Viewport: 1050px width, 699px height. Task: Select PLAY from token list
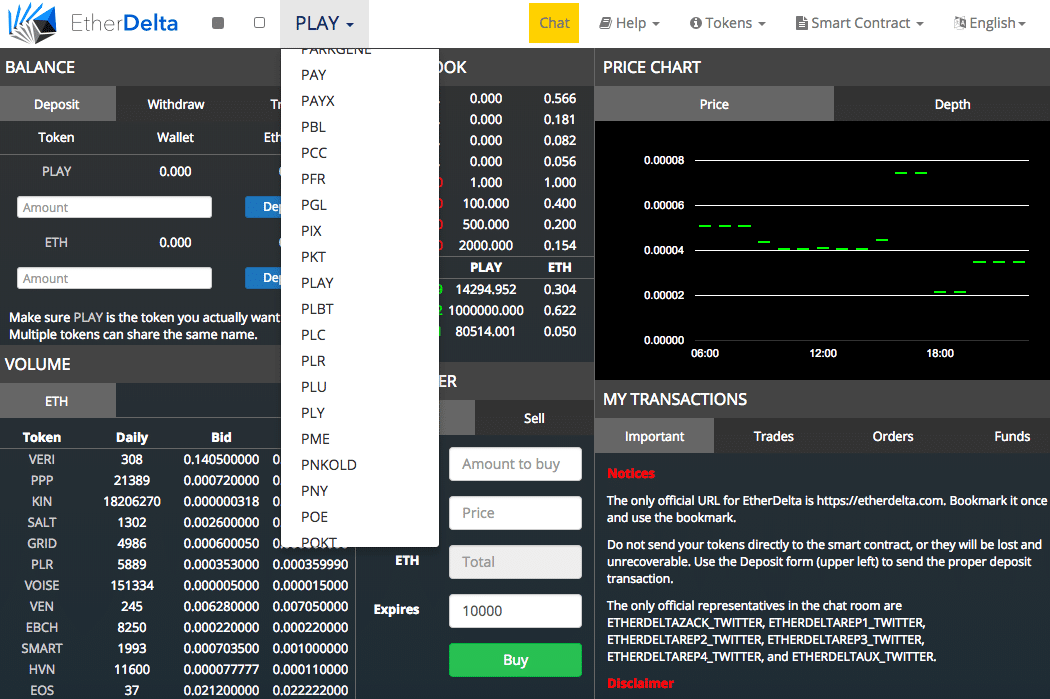click(360, 283)
